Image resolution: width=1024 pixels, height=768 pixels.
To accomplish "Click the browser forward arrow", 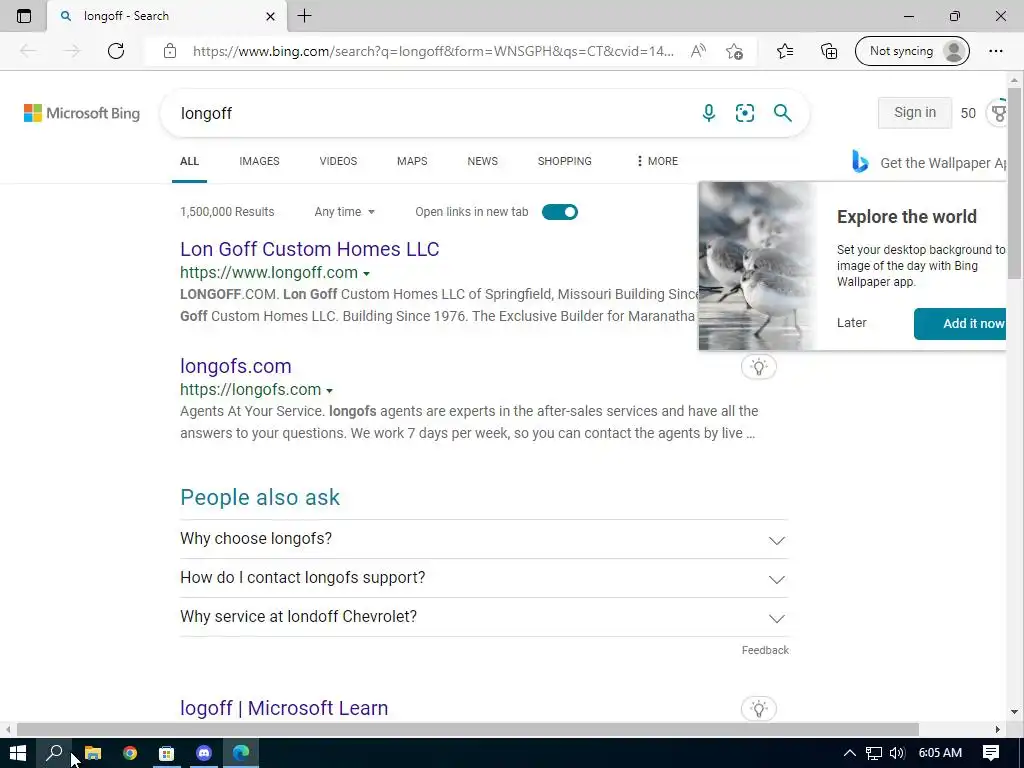I will tap(71, 51).
